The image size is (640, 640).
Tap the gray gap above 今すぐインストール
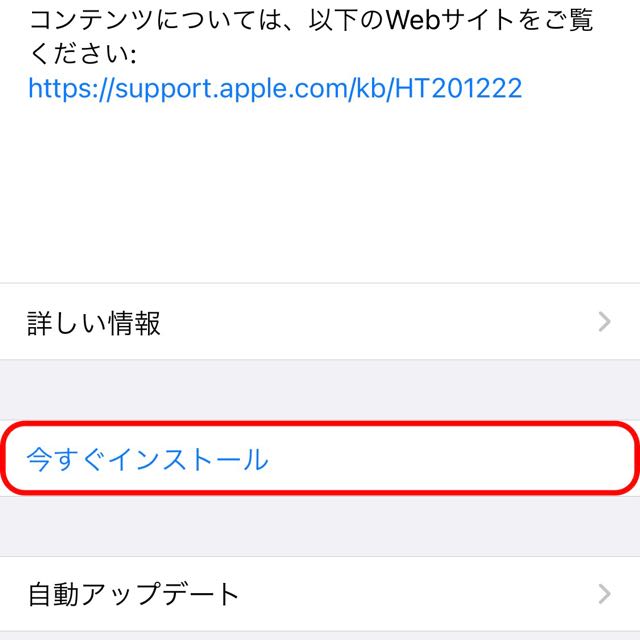pos(320,390)
